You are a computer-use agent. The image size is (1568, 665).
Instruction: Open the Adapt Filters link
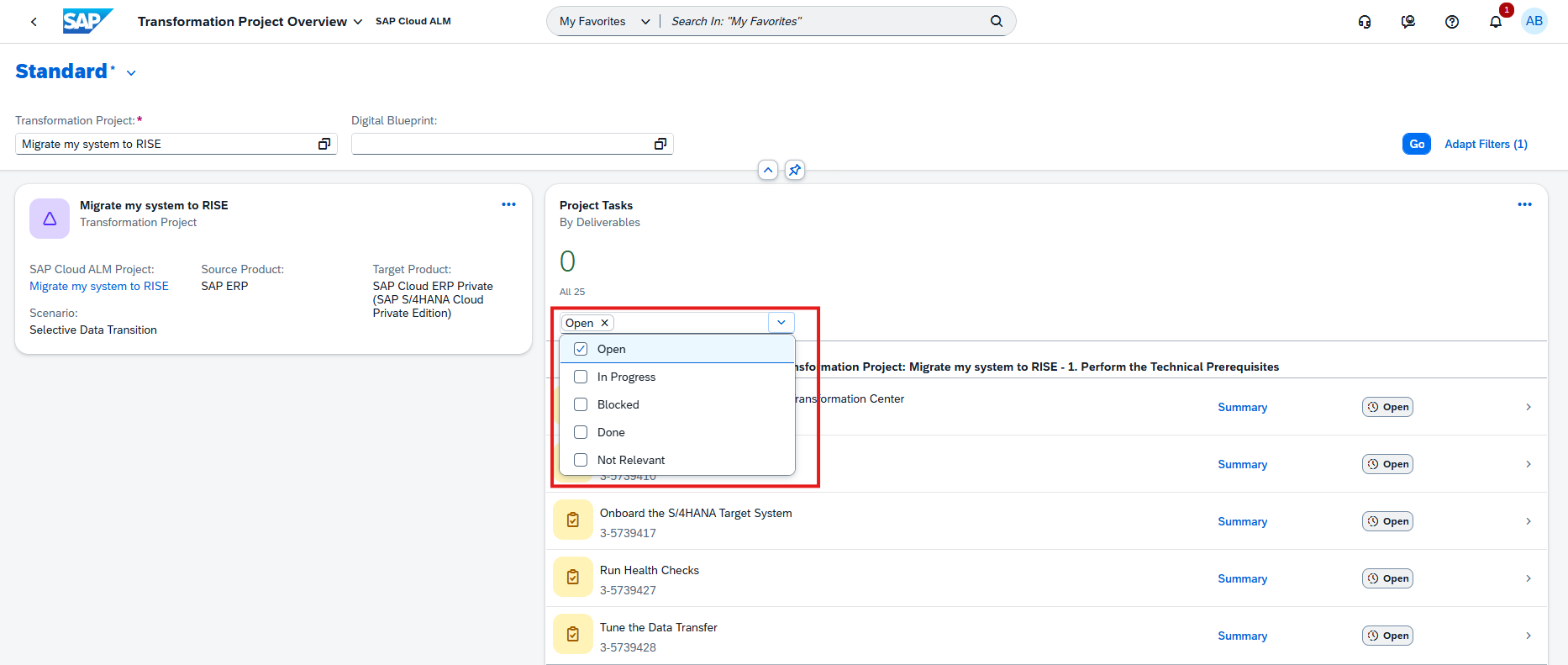1485,144
